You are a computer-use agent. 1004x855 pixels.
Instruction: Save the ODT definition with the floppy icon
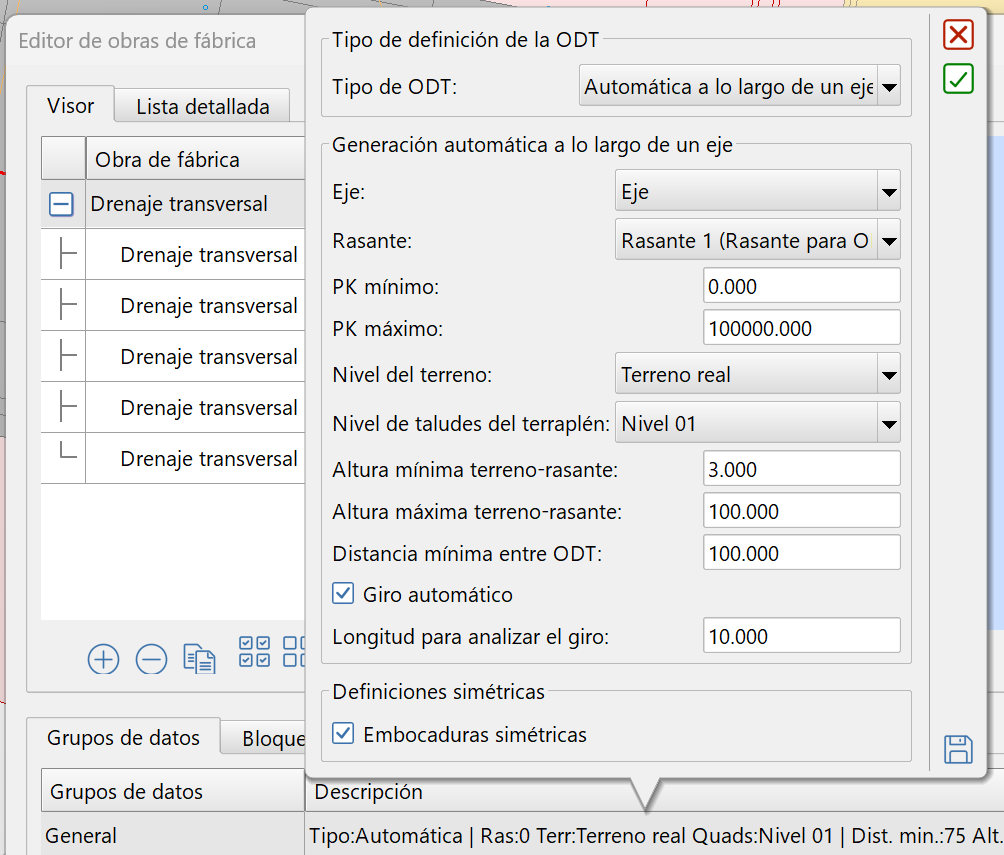pos(957,749)
